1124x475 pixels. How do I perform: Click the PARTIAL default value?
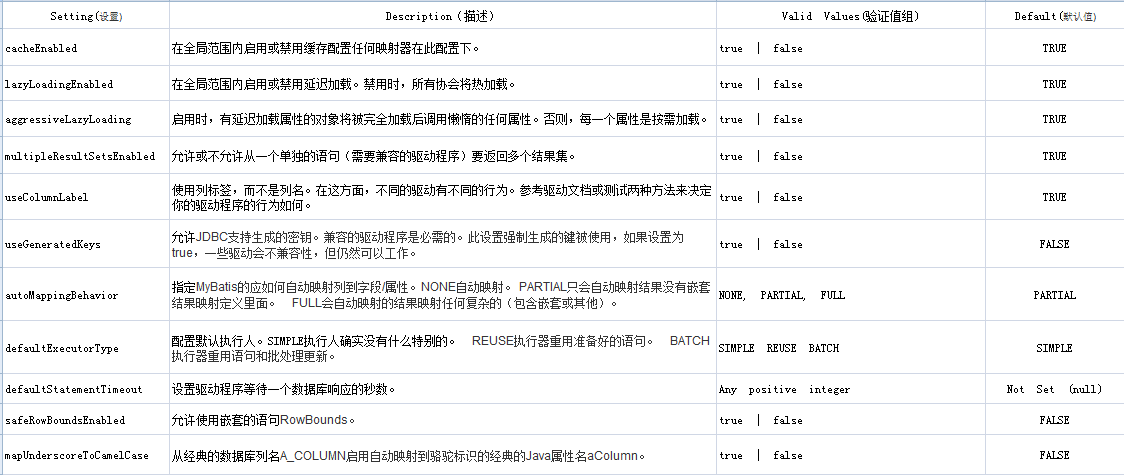click(x=1054, y=295)
